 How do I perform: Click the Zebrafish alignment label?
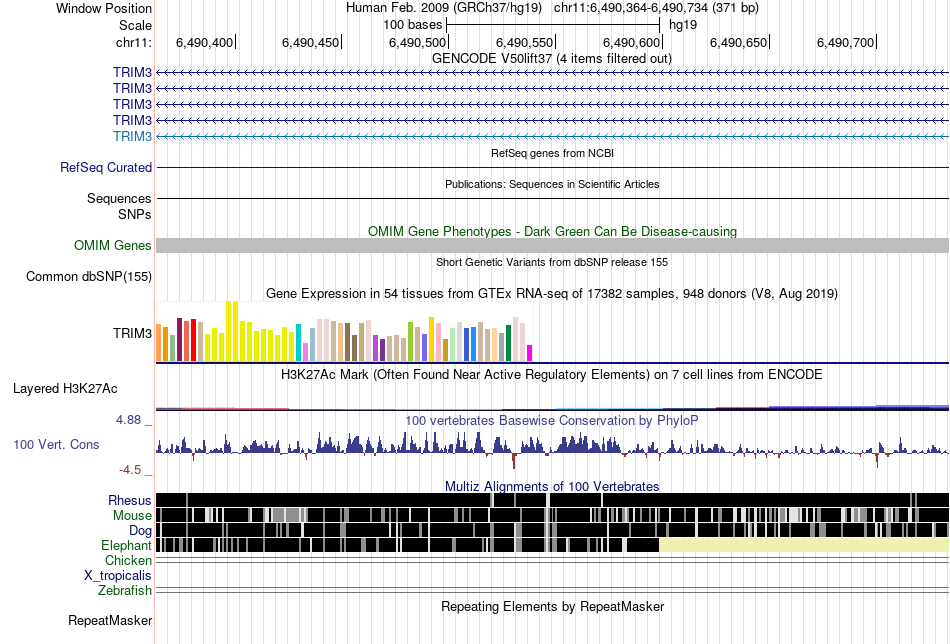pyautogui.click(x=125, y=590)
